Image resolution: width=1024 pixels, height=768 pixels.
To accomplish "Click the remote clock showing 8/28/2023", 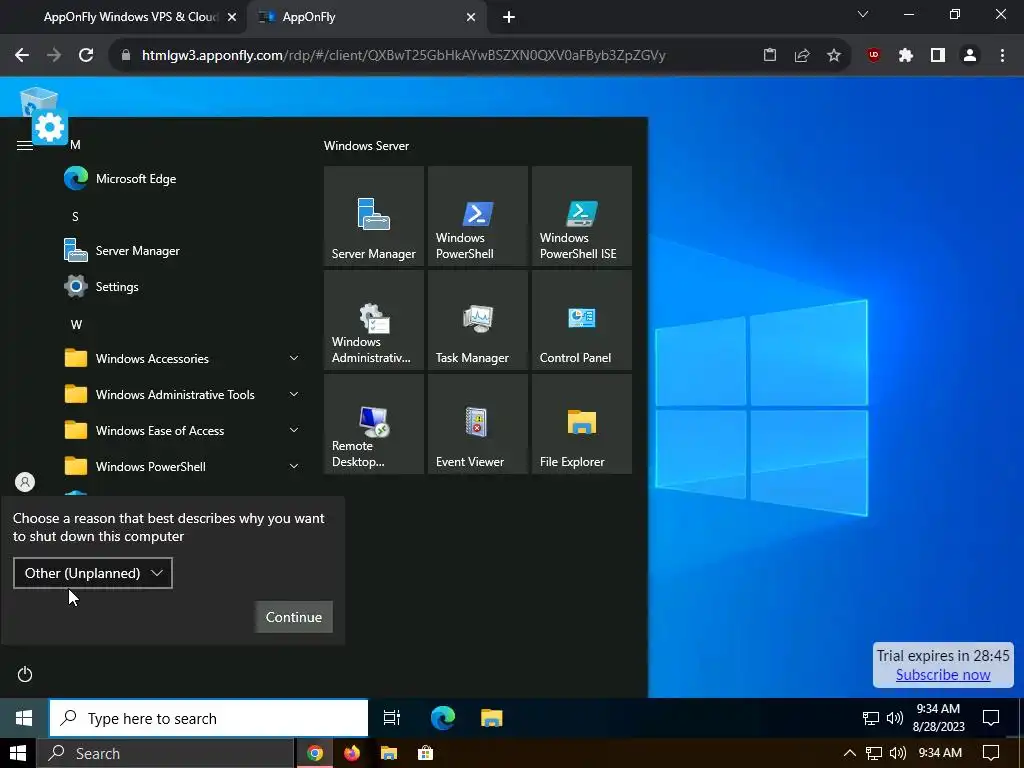I will coord(938,718).
